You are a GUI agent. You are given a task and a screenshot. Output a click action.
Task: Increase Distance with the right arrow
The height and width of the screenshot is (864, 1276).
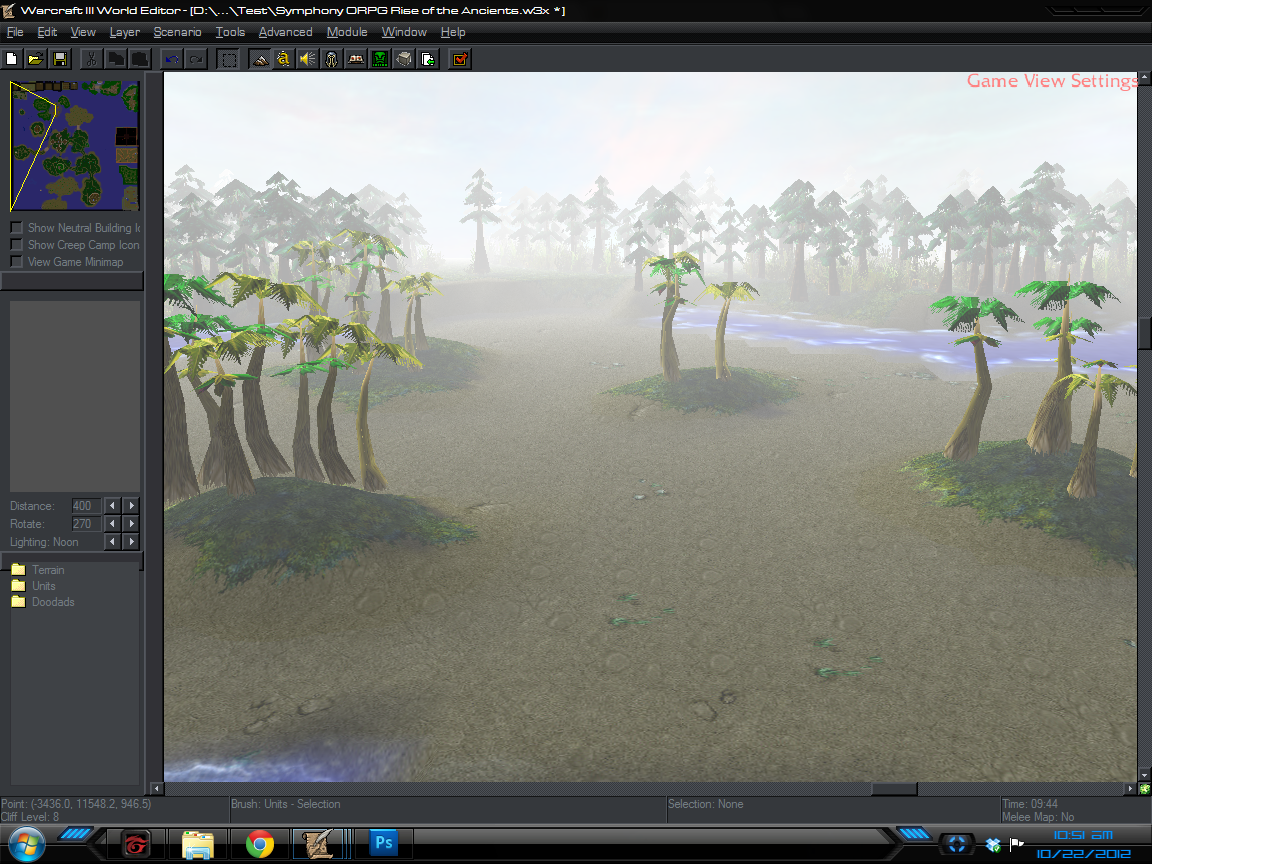131,506
